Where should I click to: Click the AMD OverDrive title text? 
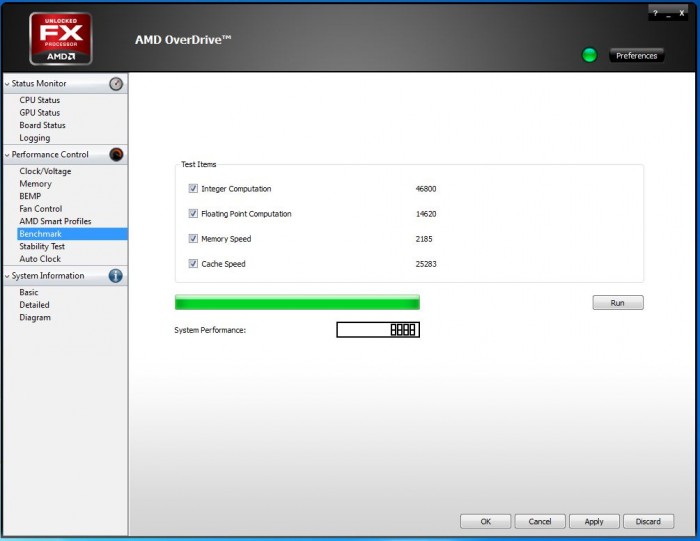[183, 40]
